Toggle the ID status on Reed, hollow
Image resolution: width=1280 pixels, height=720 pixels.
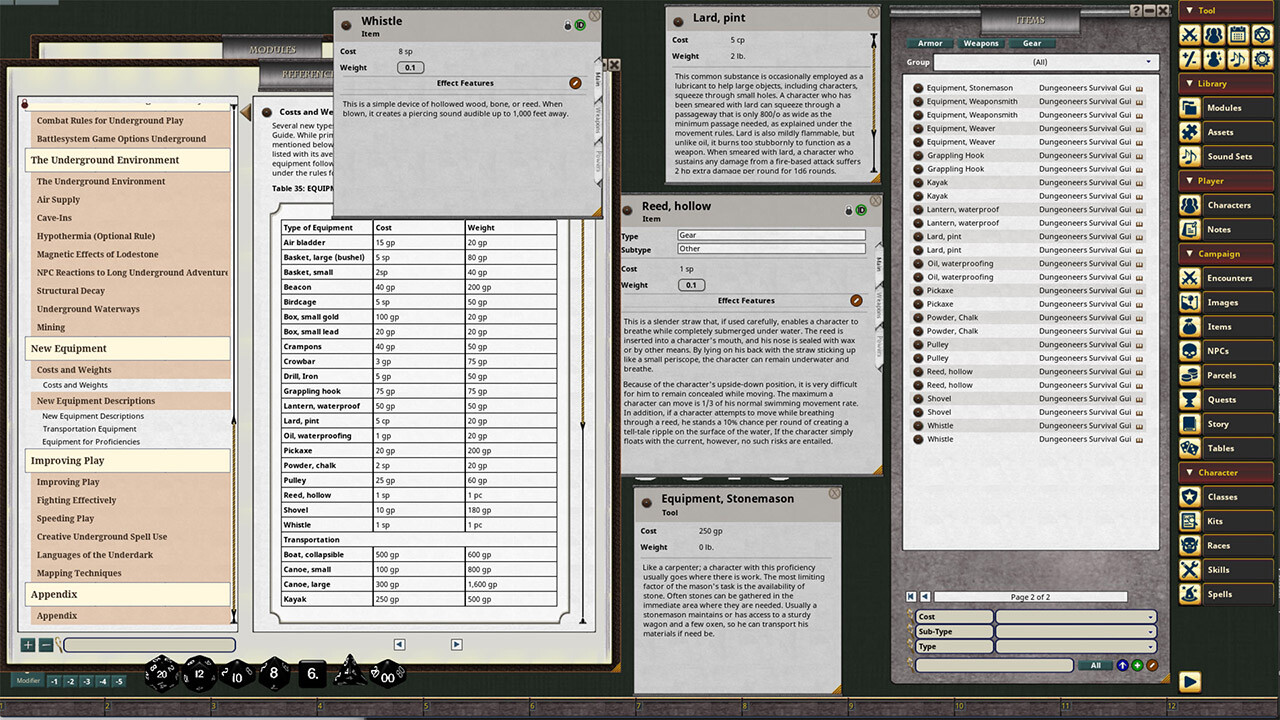pyautogui.click(x=860, y=211)
